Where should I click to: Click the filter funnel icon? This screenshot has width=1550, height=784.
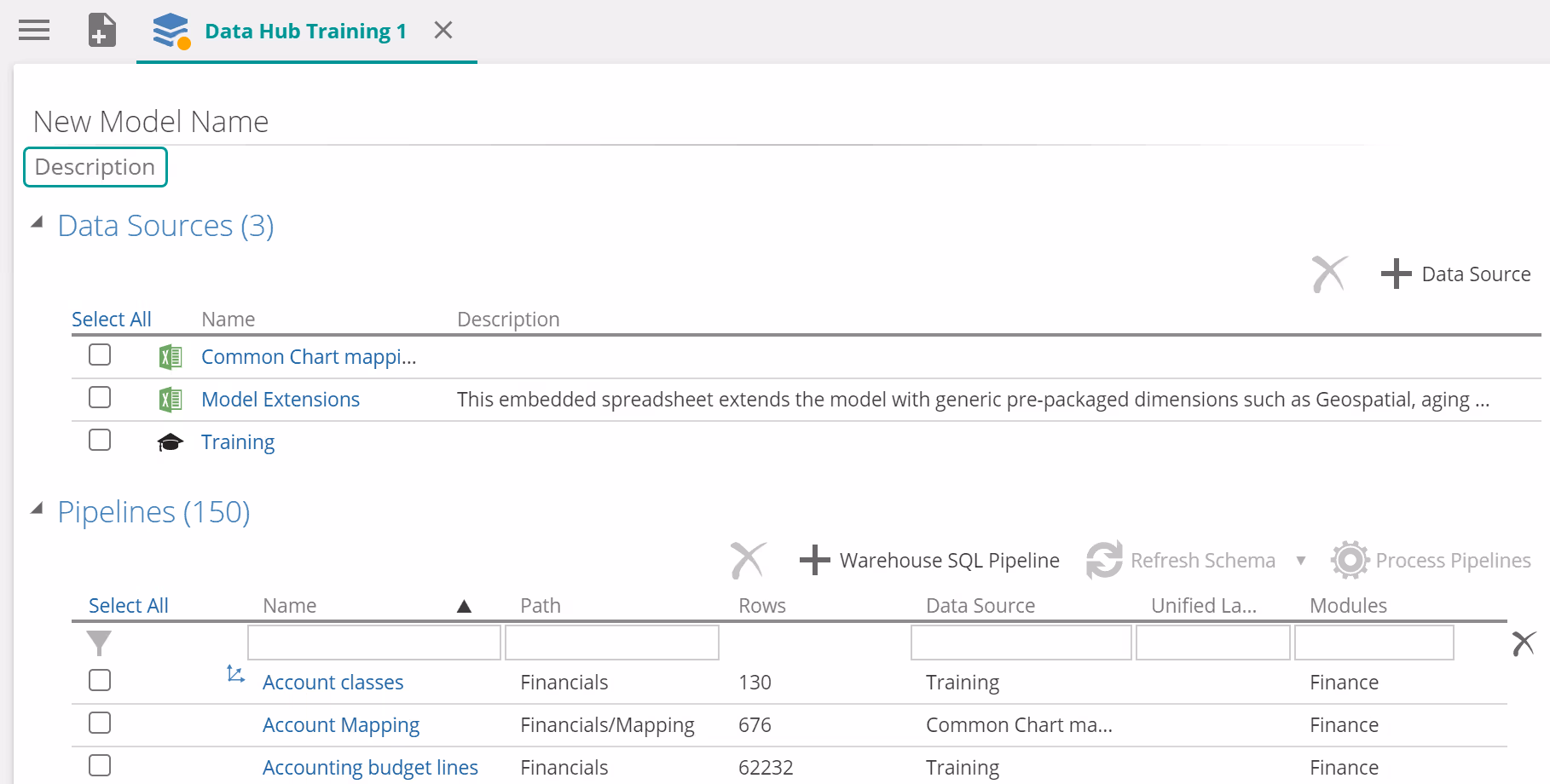click(x=100, y=643)
